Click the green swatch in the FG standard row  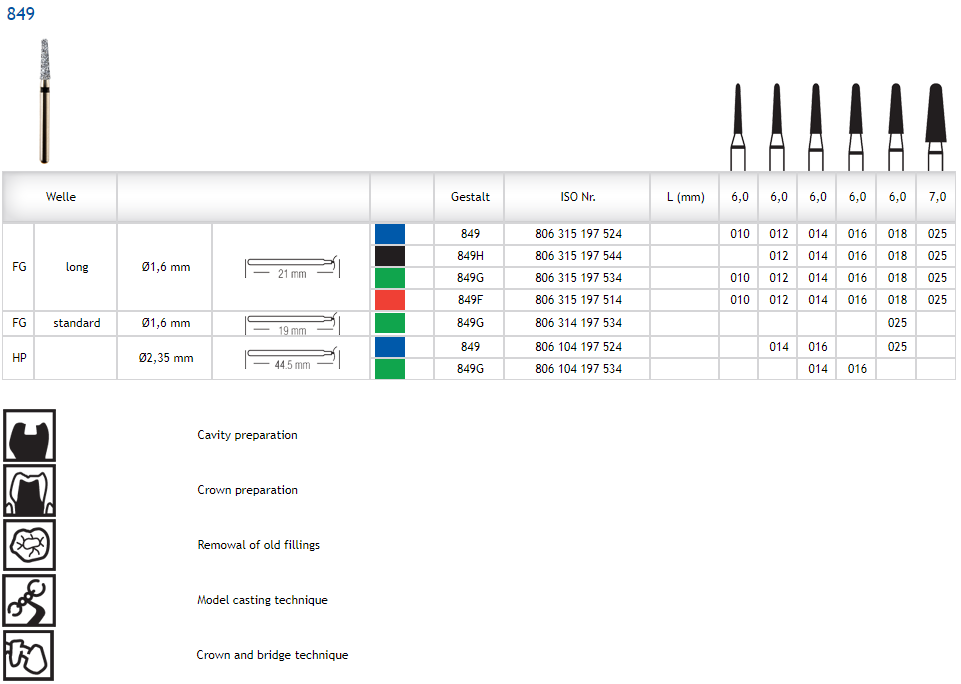coord(390,323)
